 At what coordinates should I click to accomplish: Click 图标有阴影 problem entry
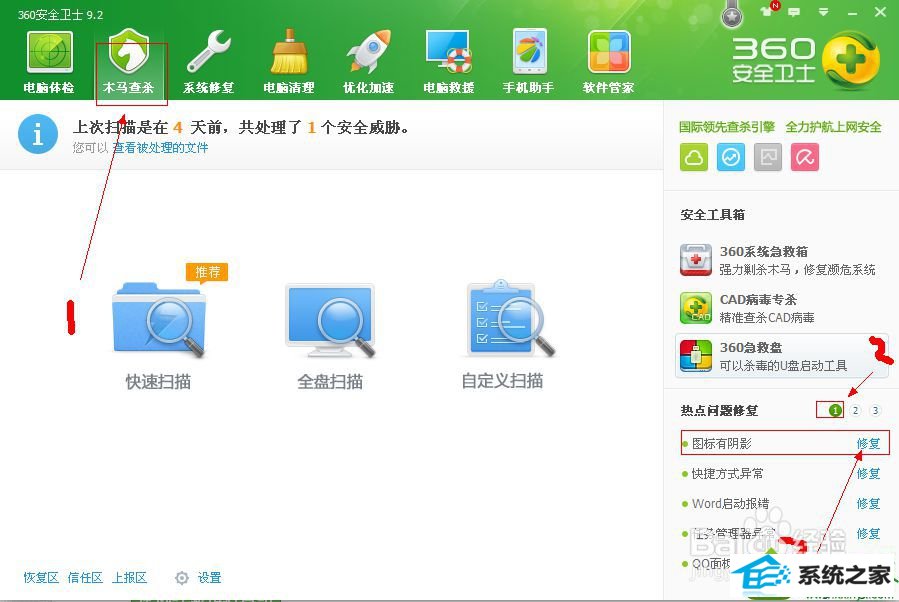(x=721, y=443)
